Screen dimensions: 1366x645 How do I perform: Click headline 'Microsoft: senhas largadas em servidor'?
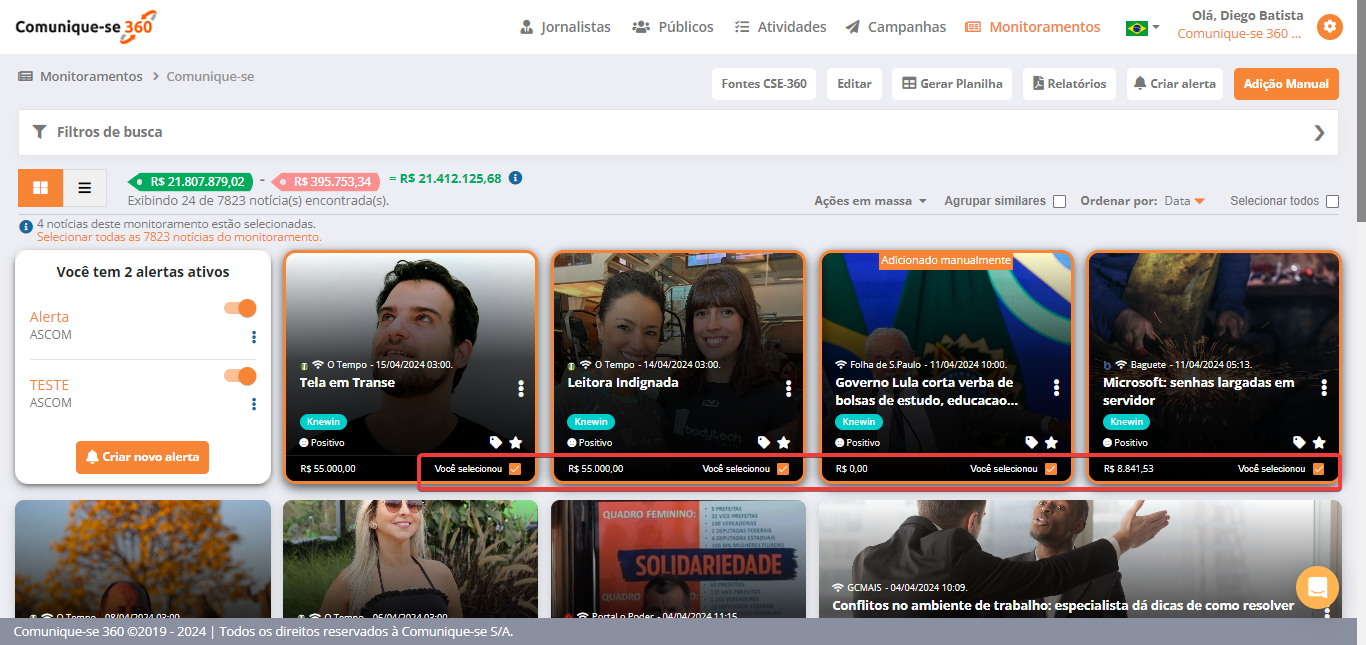coord(1200,391)
